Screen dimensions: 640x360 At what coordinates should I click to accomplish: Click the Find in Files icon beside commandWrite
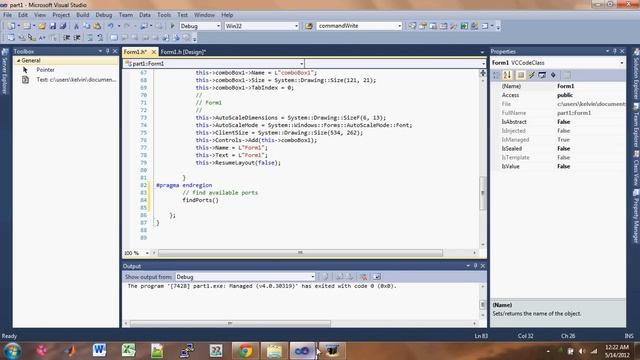click(x=309, y=26)
